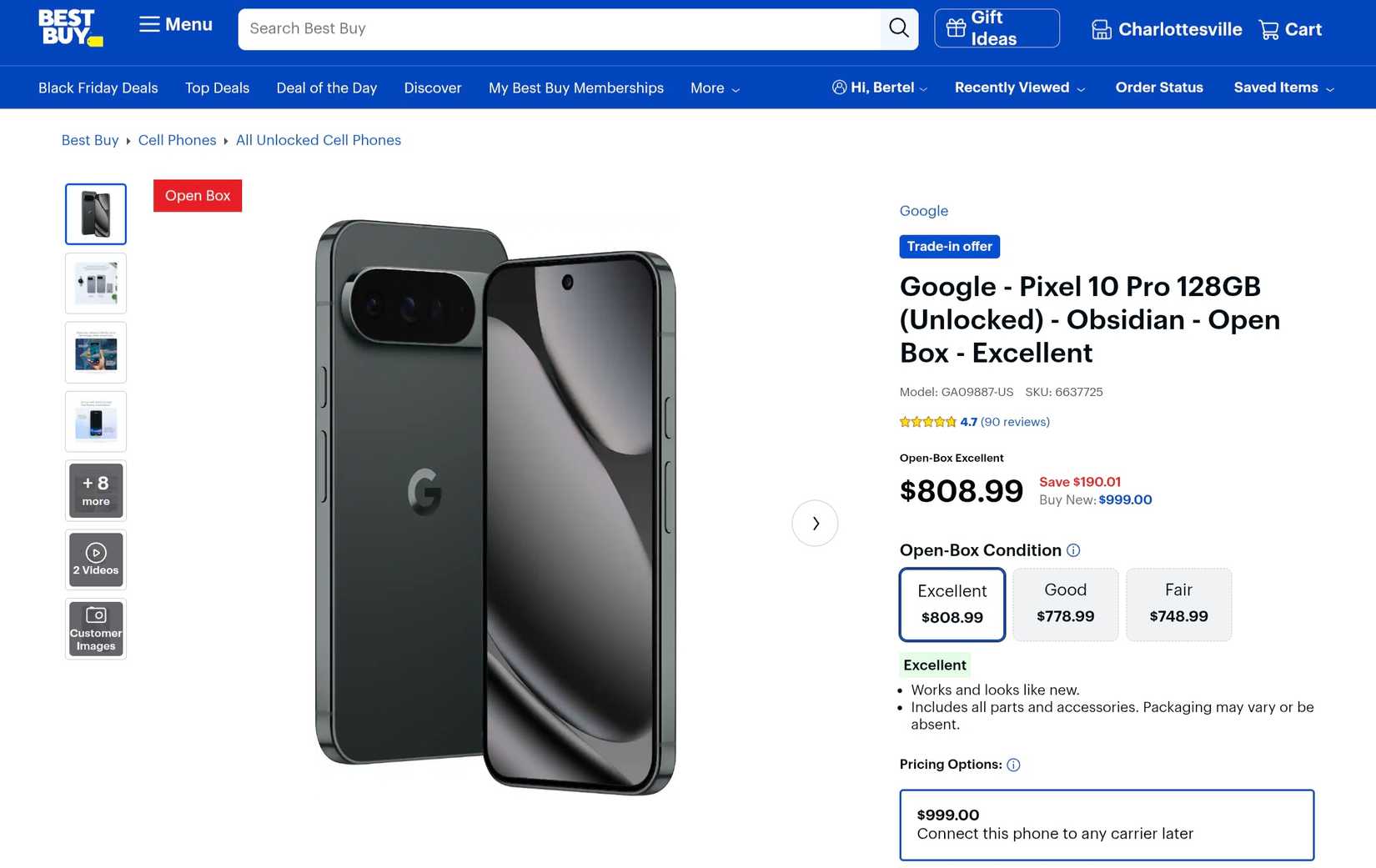The height and width of the screenshot is (868, 1376).
Task: Open the hamburger Menu icon
Action: click(x=152, y=24)
